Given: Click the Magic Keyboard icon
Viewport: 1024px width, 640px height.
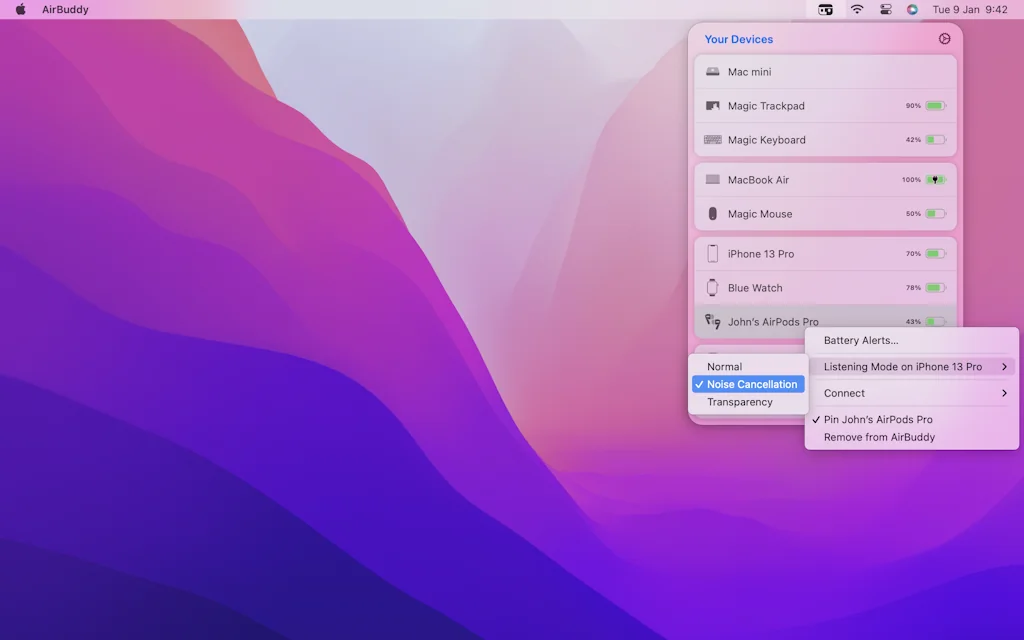Looking at the screenshot, I should (712, 140).
